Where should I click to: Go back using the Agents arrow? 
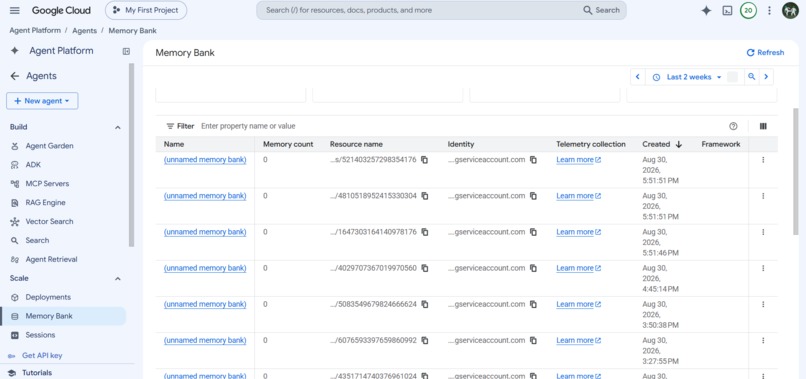(x=15, y=76)
